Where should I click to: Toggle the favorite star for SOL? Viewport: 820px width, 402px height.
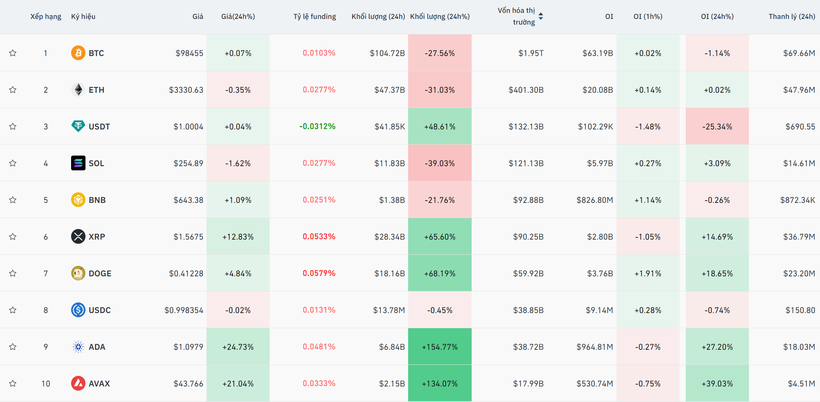[13, 163]
